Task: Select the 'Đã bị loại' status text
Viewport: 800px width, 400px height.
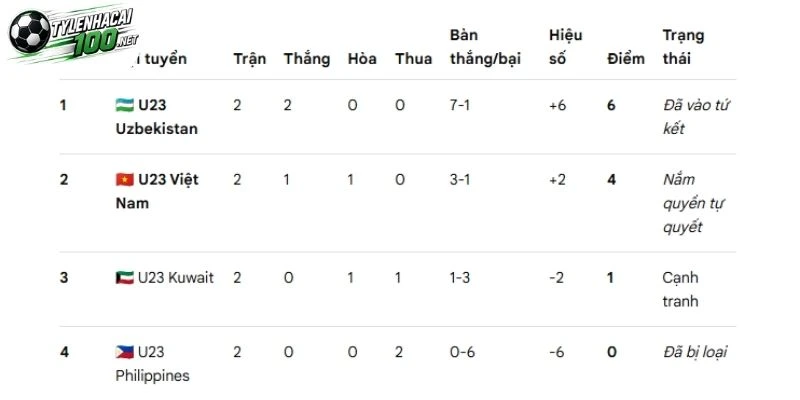Action: point(695,352)
